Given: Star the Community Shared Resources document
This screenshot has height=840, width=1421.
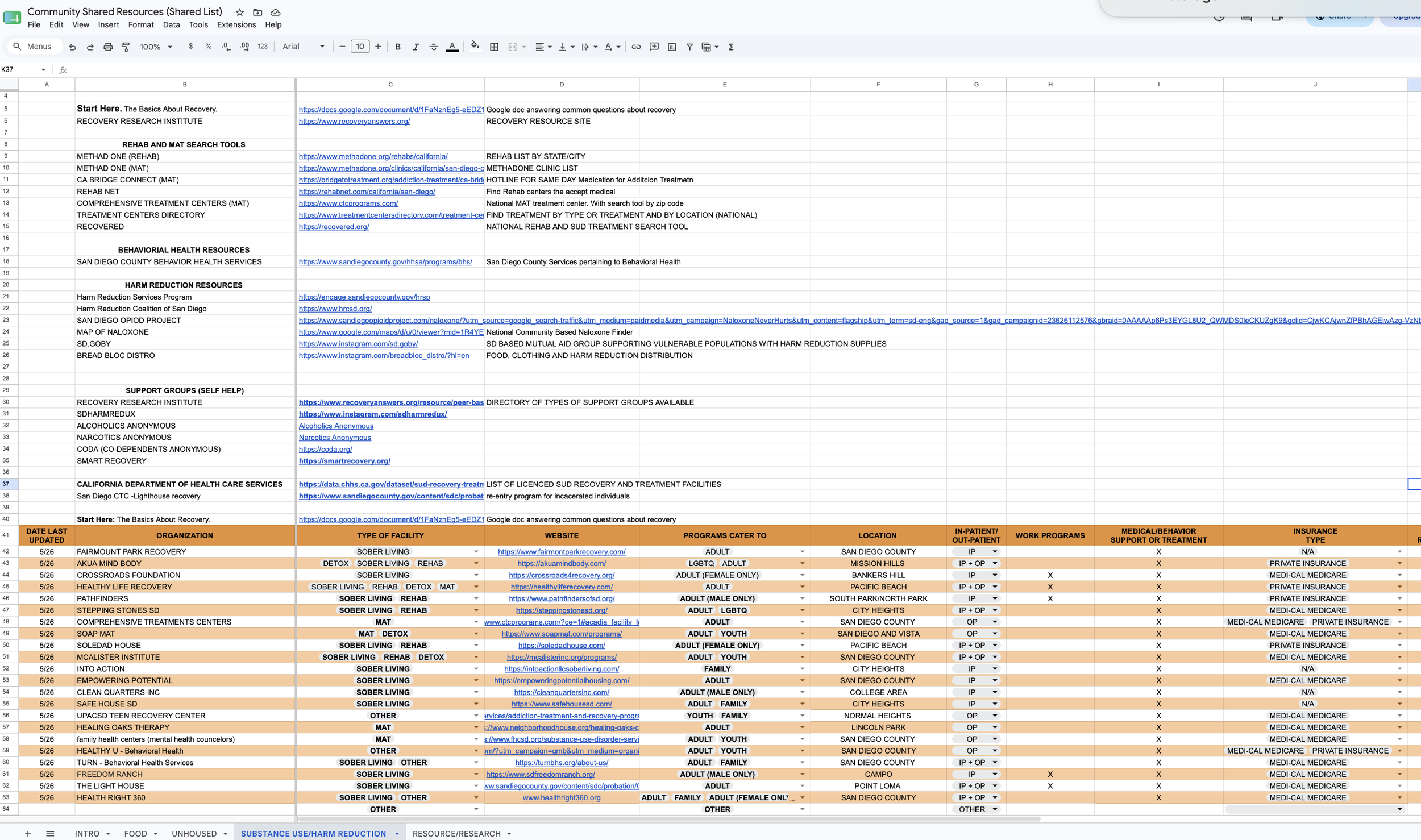Looking at the screenshot, I should (x=240, y=12).
